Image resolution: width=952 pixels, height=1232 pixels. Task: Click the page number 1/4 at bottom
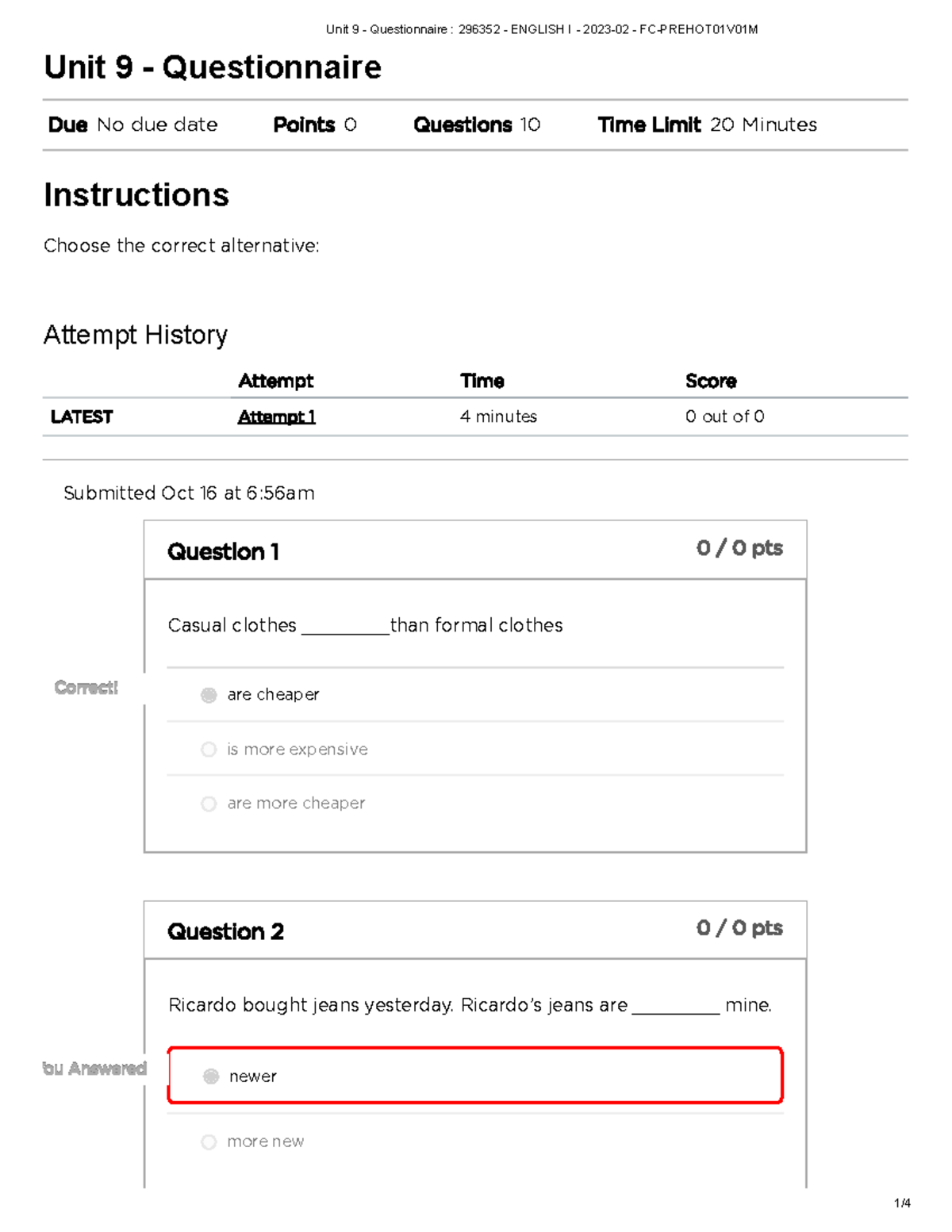[901, 1202]
